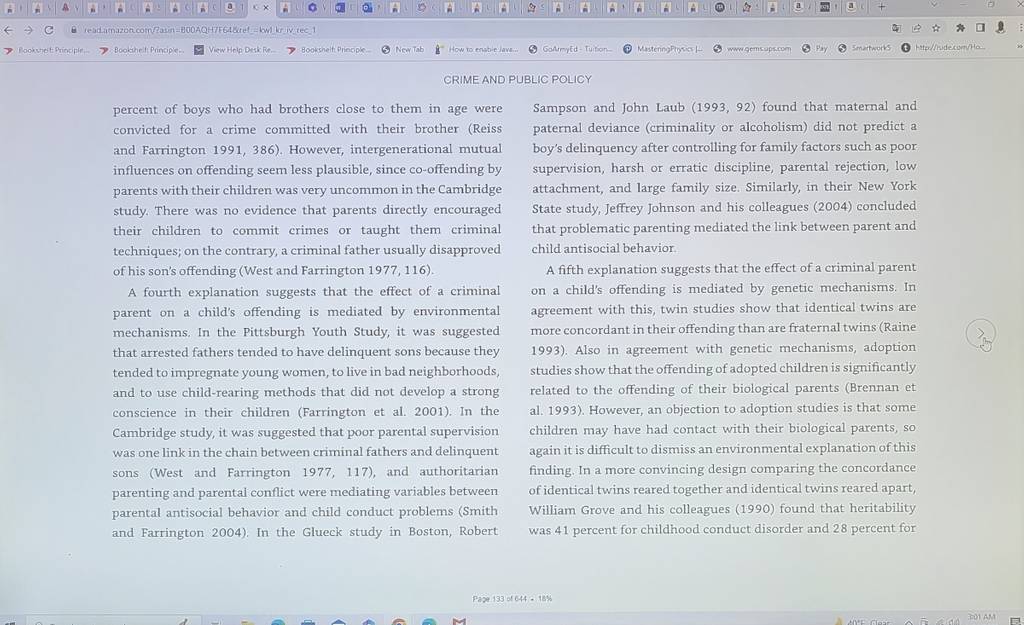
Task: Open the Chrome three-dot menu
Action: pos(1019,27)
